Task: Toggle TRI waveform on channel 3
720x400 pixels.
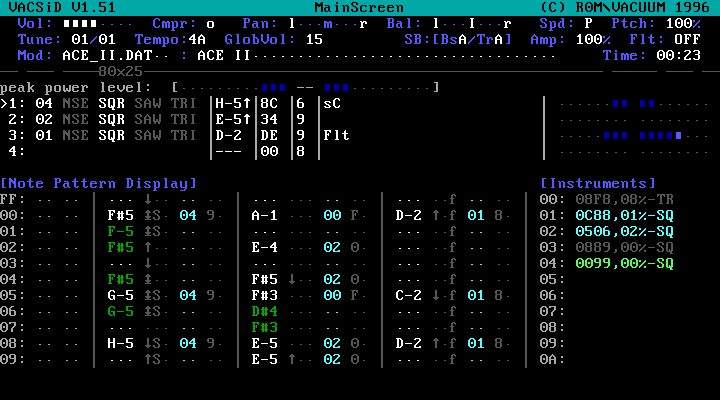Action: click(x=183, y=135)
